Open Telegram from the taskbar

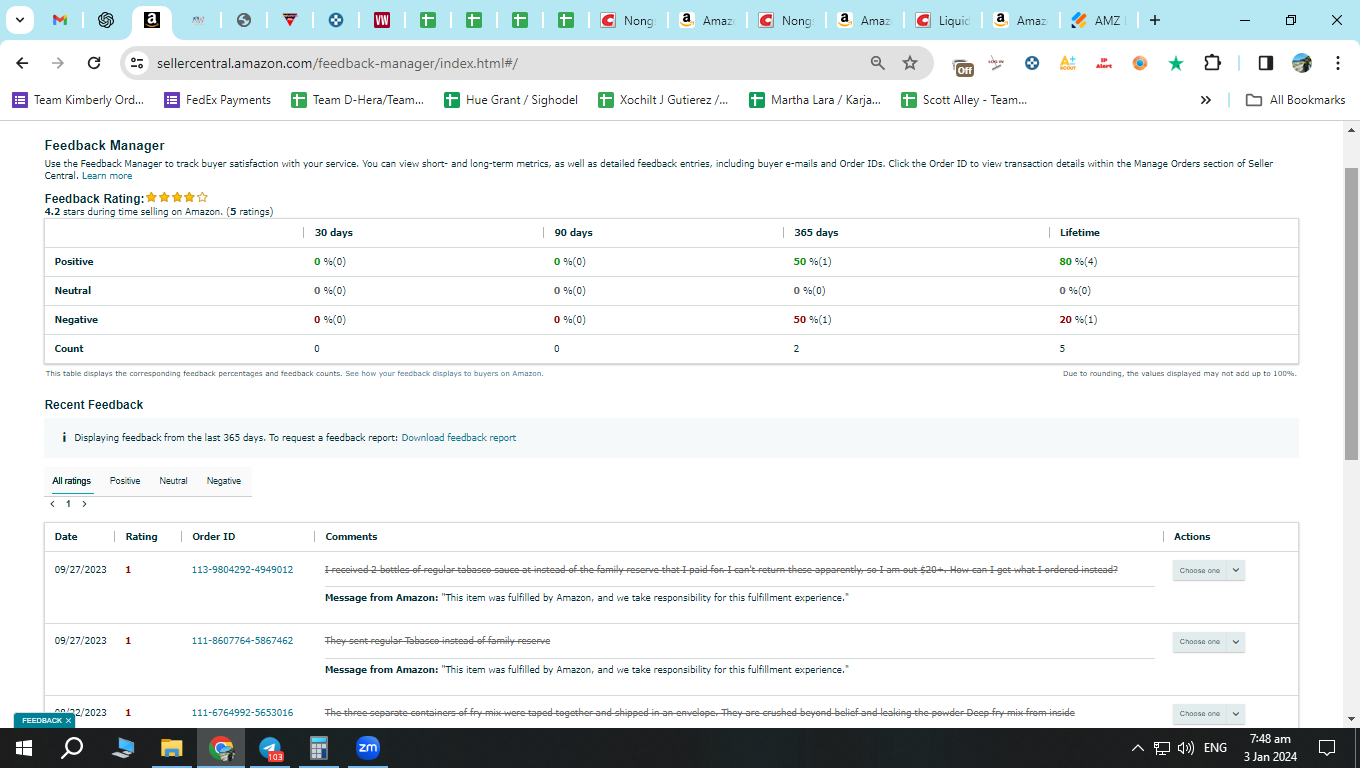click(270, 748)
